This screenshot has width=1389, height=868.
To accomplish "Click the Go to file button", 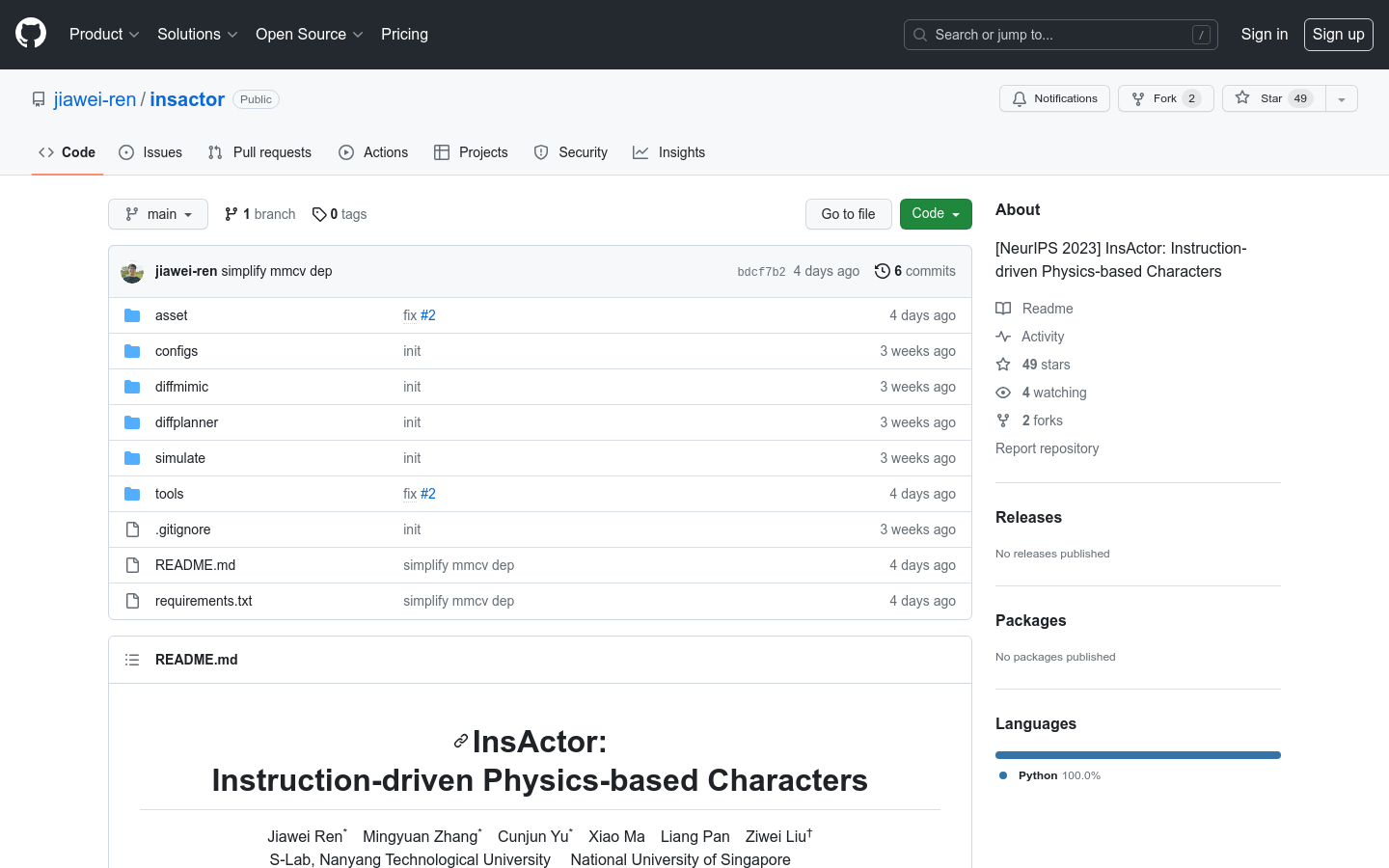I will 849,214.
